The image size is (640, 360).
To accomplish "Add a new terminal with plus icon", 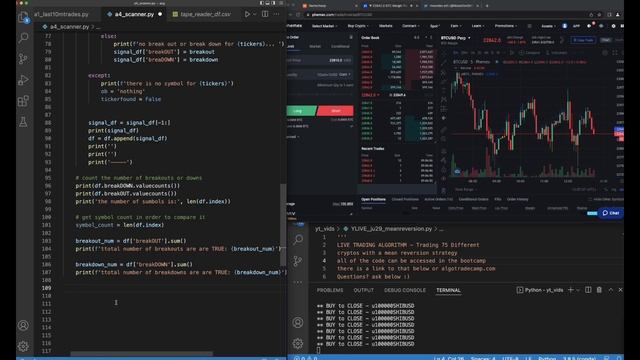I will tap(571, 290).
